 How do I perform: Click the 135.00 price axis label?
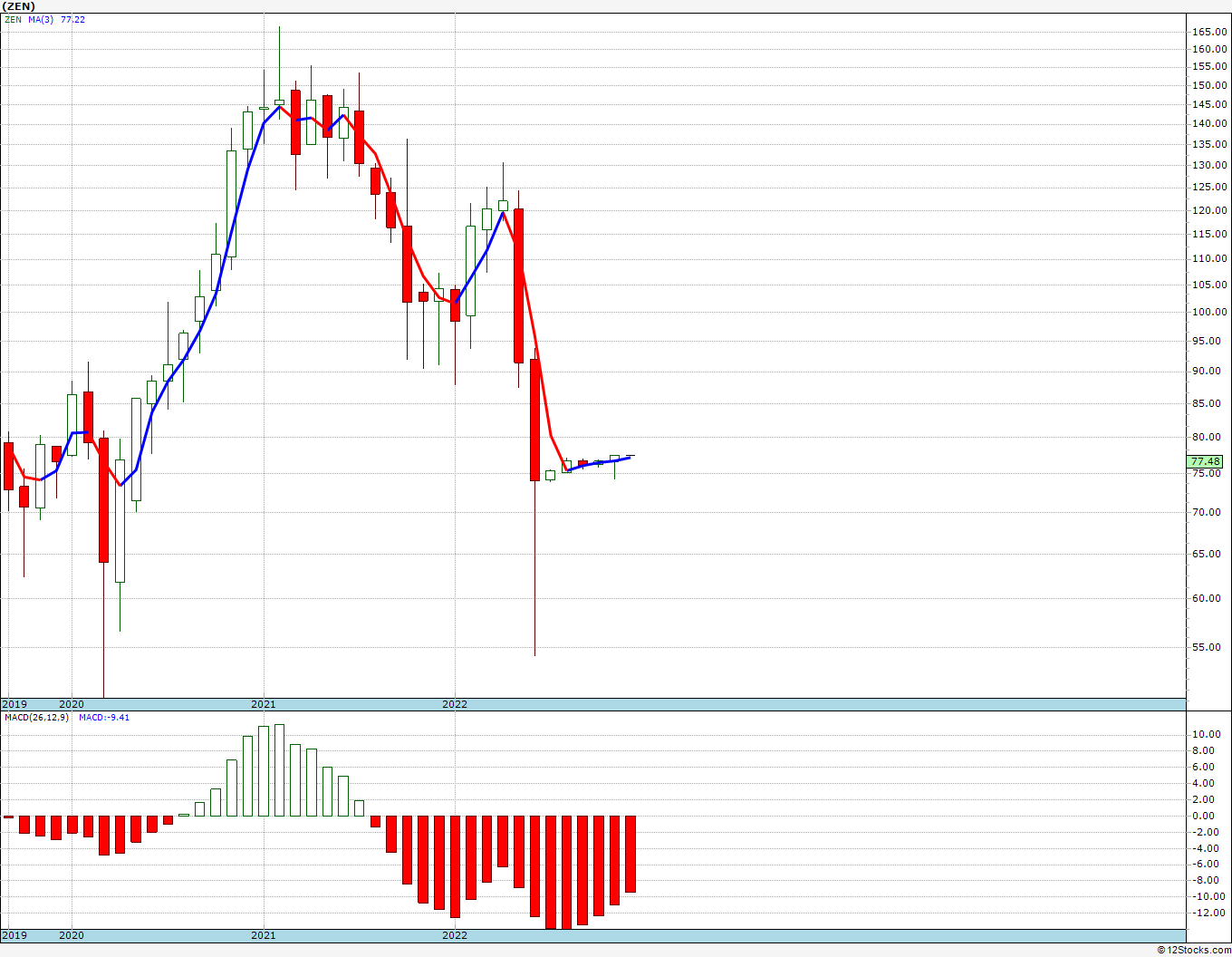point(1209,144)
